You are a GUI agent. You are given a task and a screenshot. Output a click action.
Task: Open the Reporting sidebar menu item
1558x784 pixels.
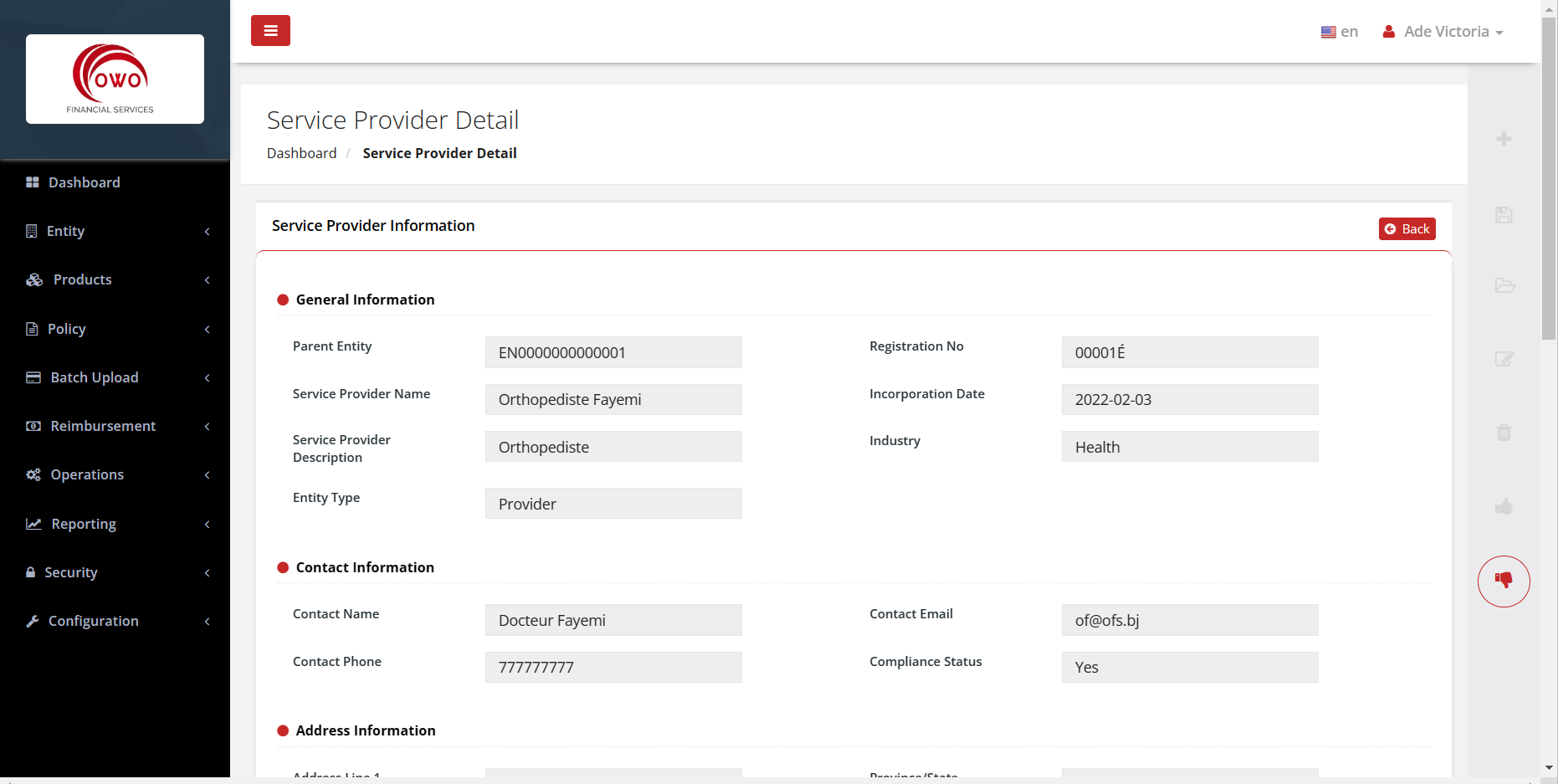[115, 524]
